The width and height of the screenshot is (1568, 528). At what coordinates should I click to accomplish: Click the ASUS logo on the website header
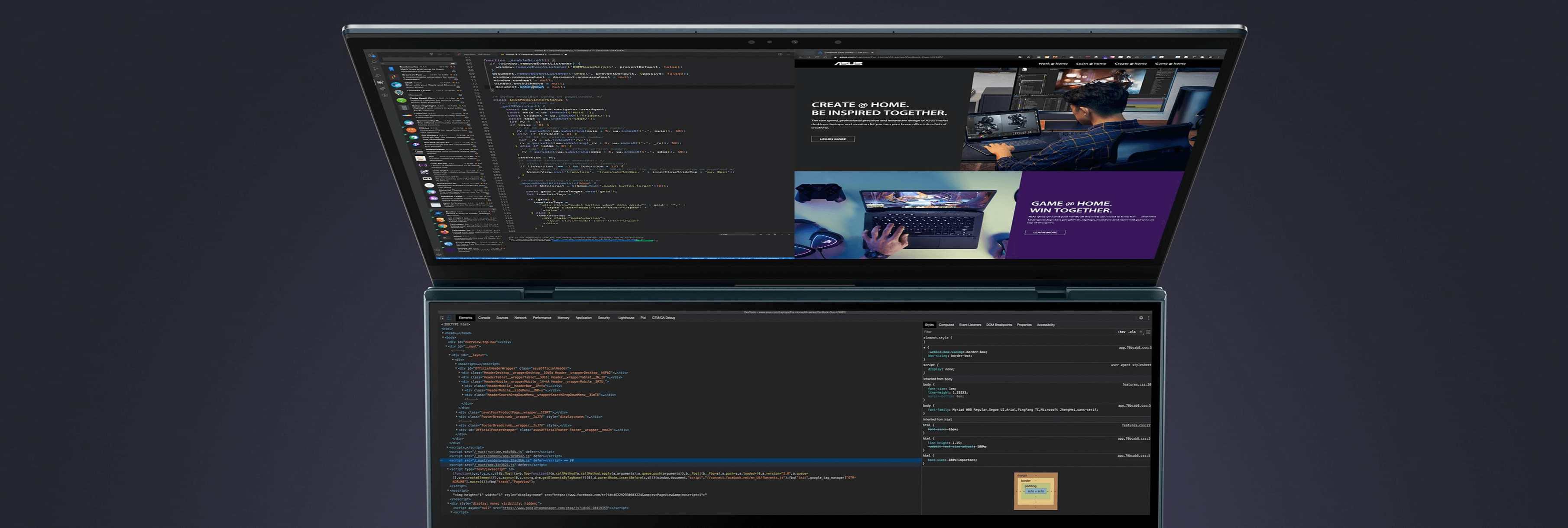[x=848, y=63]
